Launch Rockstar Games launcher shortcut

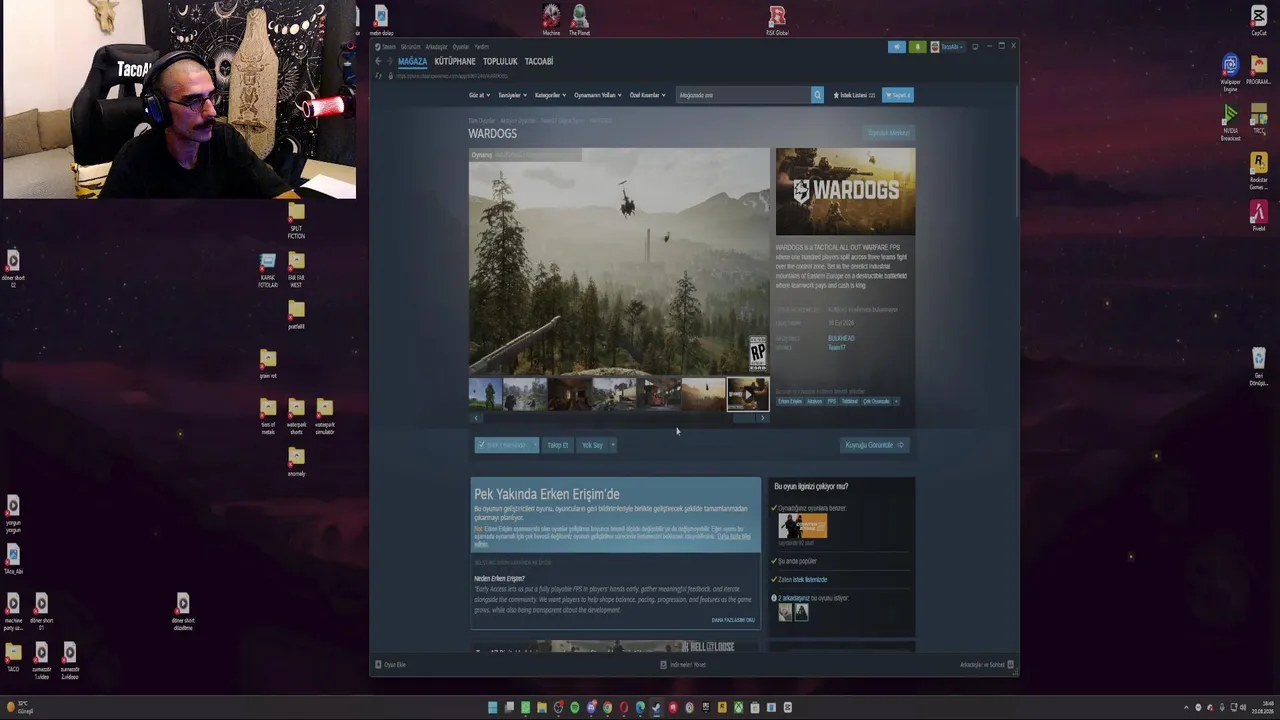[x=1259, y=171]
